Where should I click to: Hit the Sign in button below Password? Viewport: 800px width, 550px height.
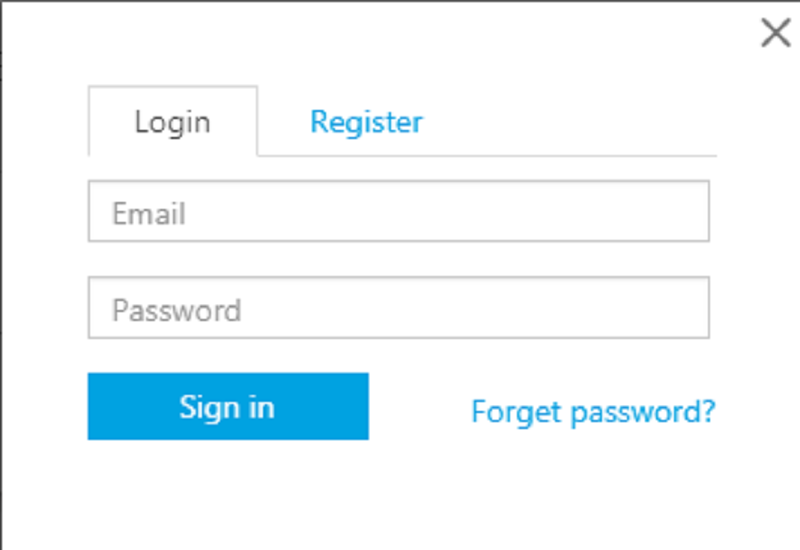click(228, 406)
